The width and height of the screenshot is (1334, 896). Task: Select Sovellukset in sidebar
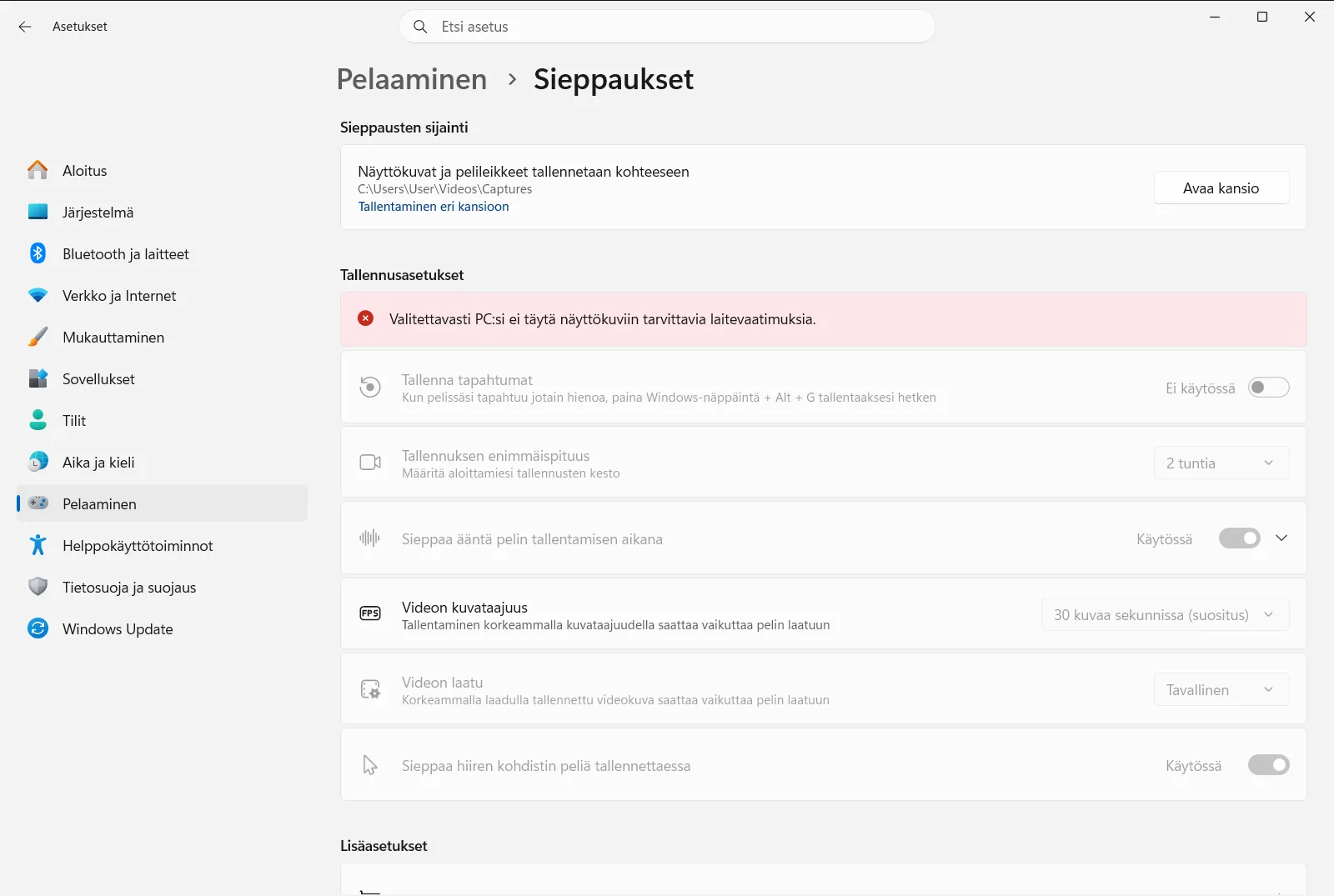[x=163, y=378]
